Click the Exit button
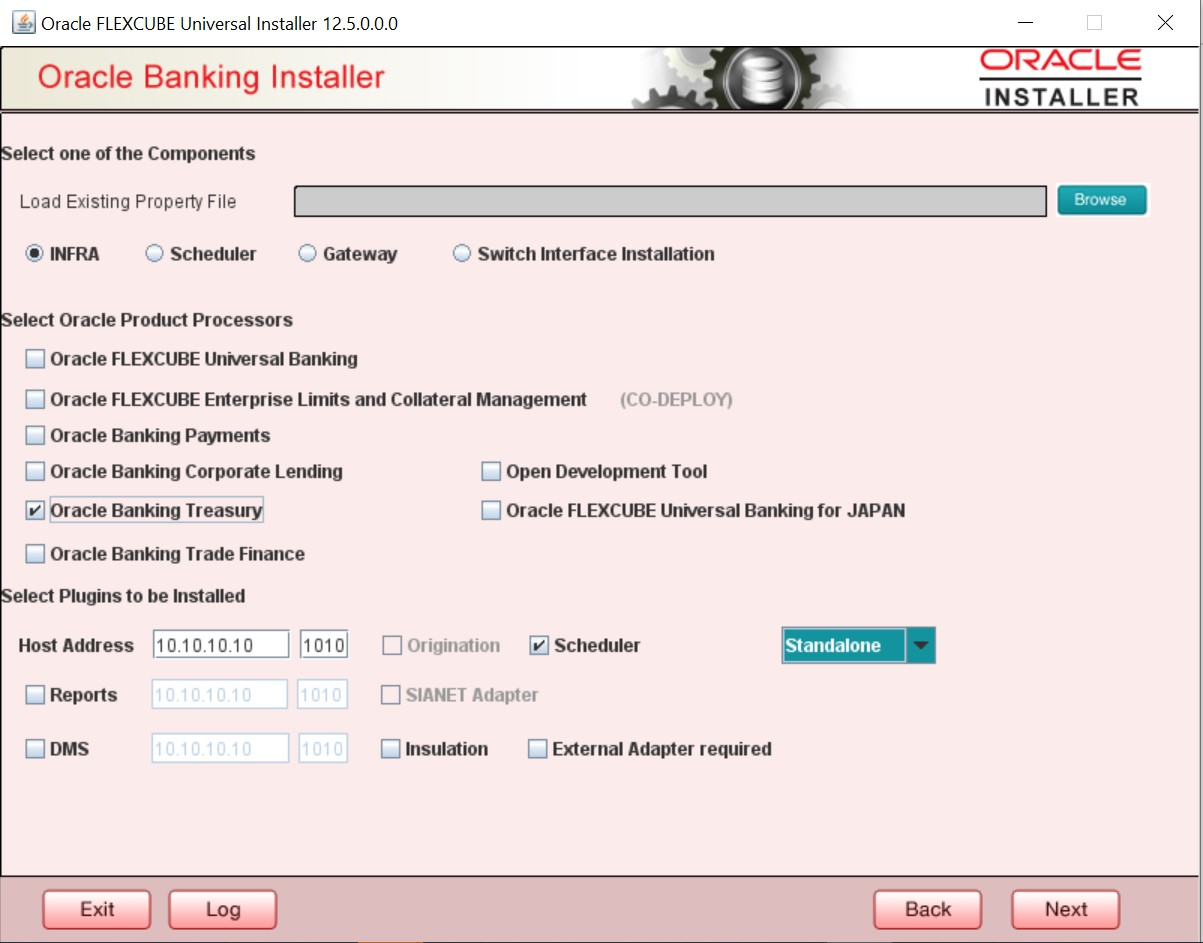 [97, 909]
